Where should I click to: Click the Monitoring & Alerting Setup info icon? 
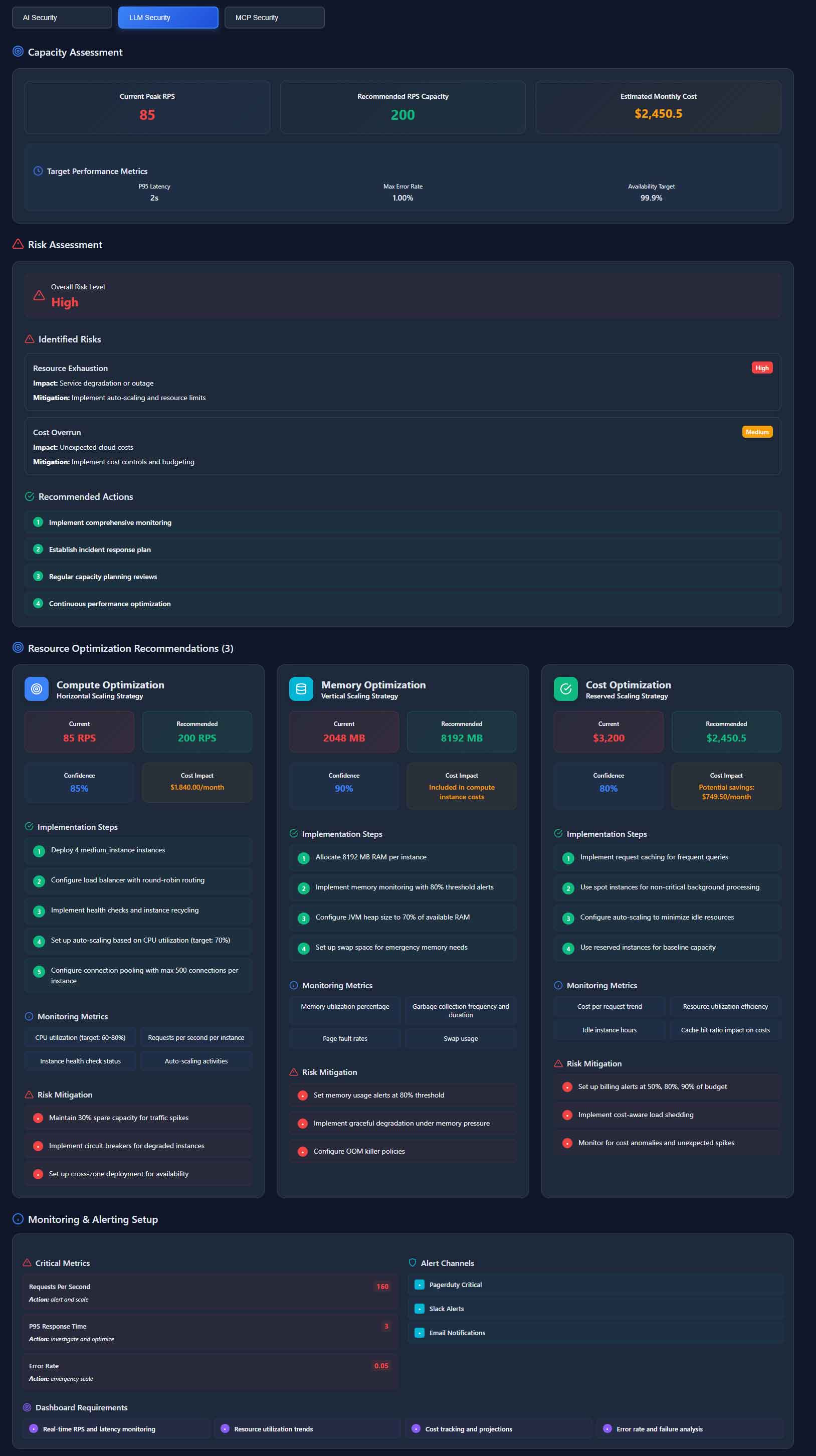[x=18, y=1219]
